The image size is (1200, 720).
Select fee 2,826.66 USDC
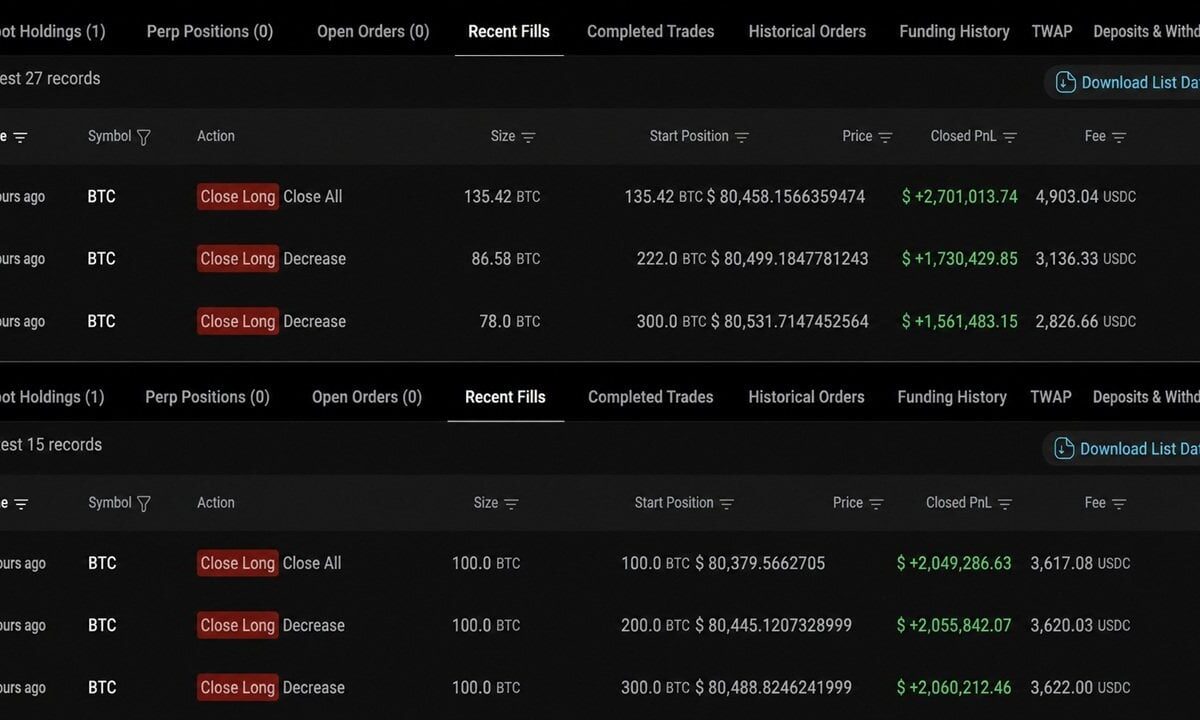[1086, 322]
